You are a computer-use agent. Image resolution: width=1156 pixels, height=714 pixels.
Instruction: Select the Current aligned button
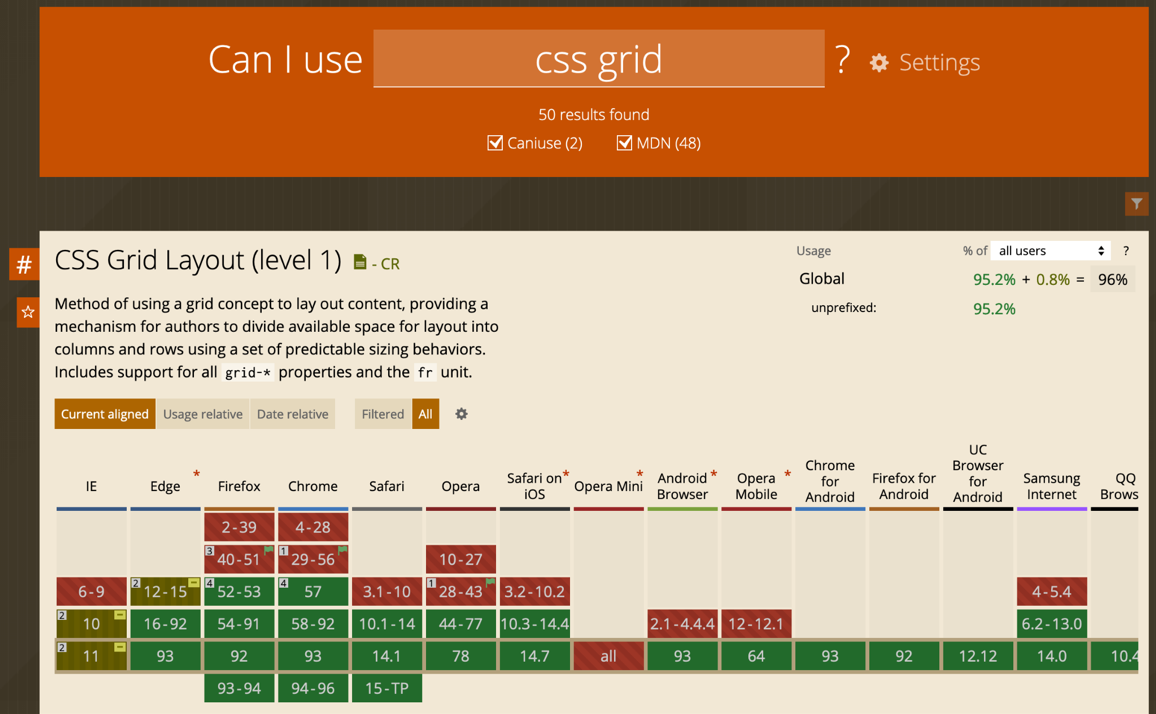pyautogui.click(x=105, y=414)
